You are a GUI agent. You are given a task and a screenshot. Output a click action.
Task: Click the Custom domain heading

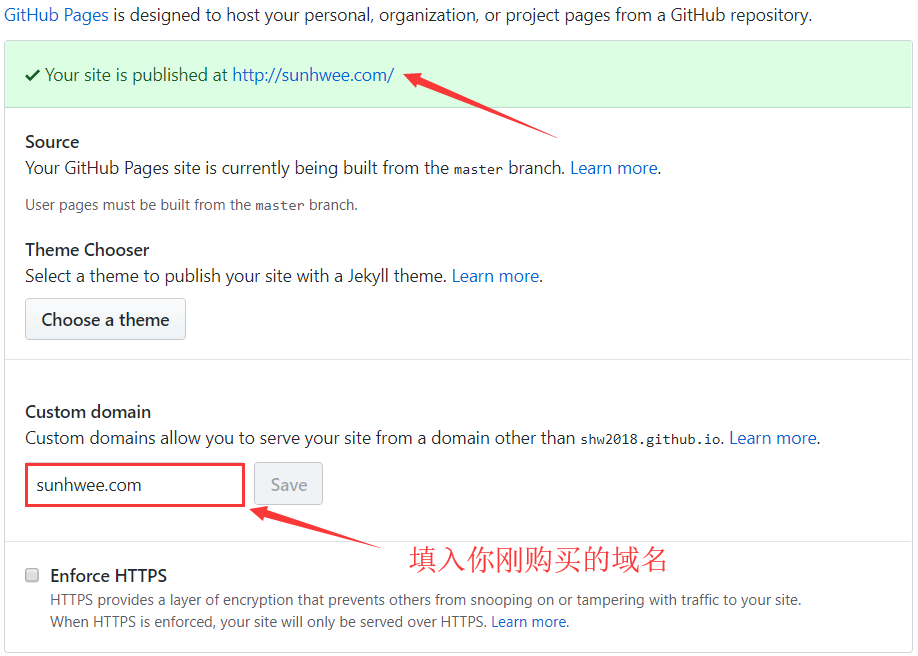(88, 412)
